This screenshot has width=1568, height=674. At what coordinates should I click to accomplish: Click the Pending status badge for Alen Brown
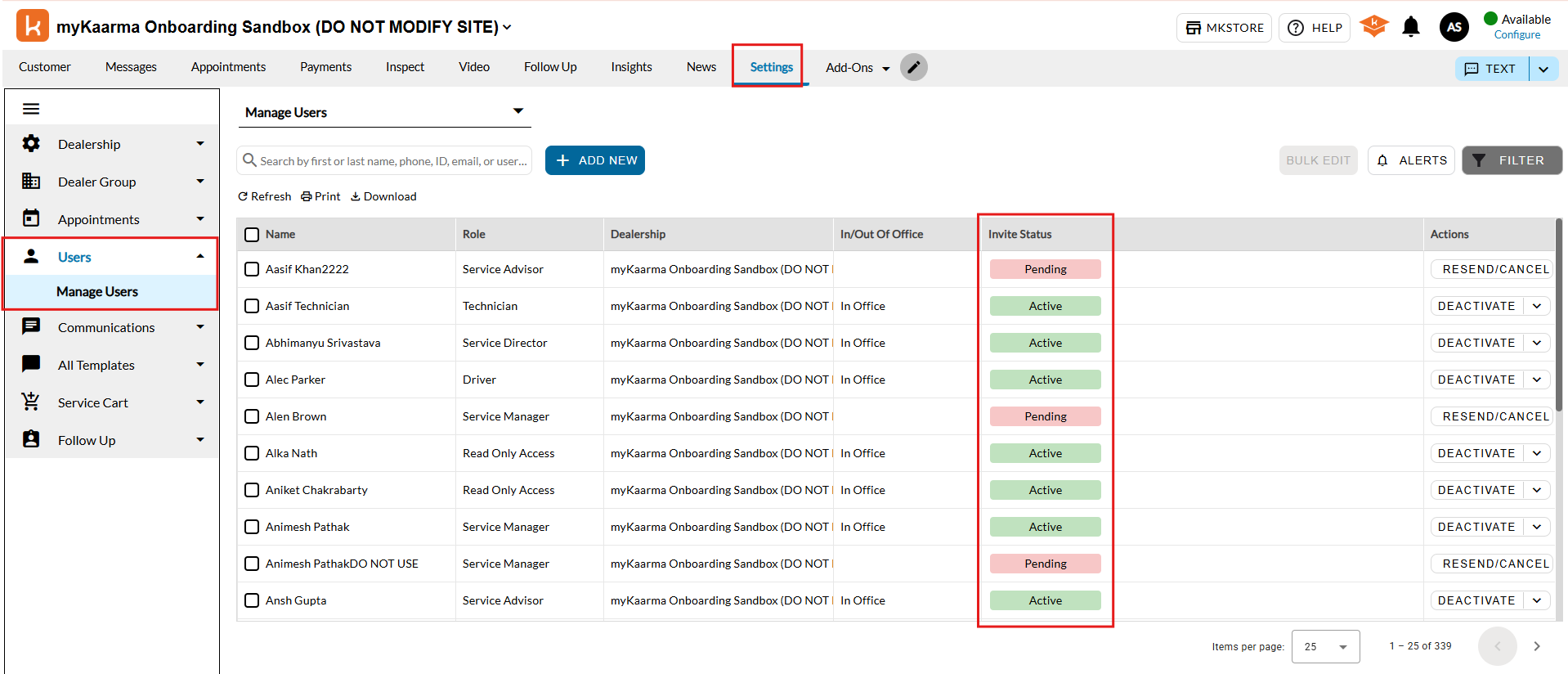pyautogui.click(x=1045, y=416)
